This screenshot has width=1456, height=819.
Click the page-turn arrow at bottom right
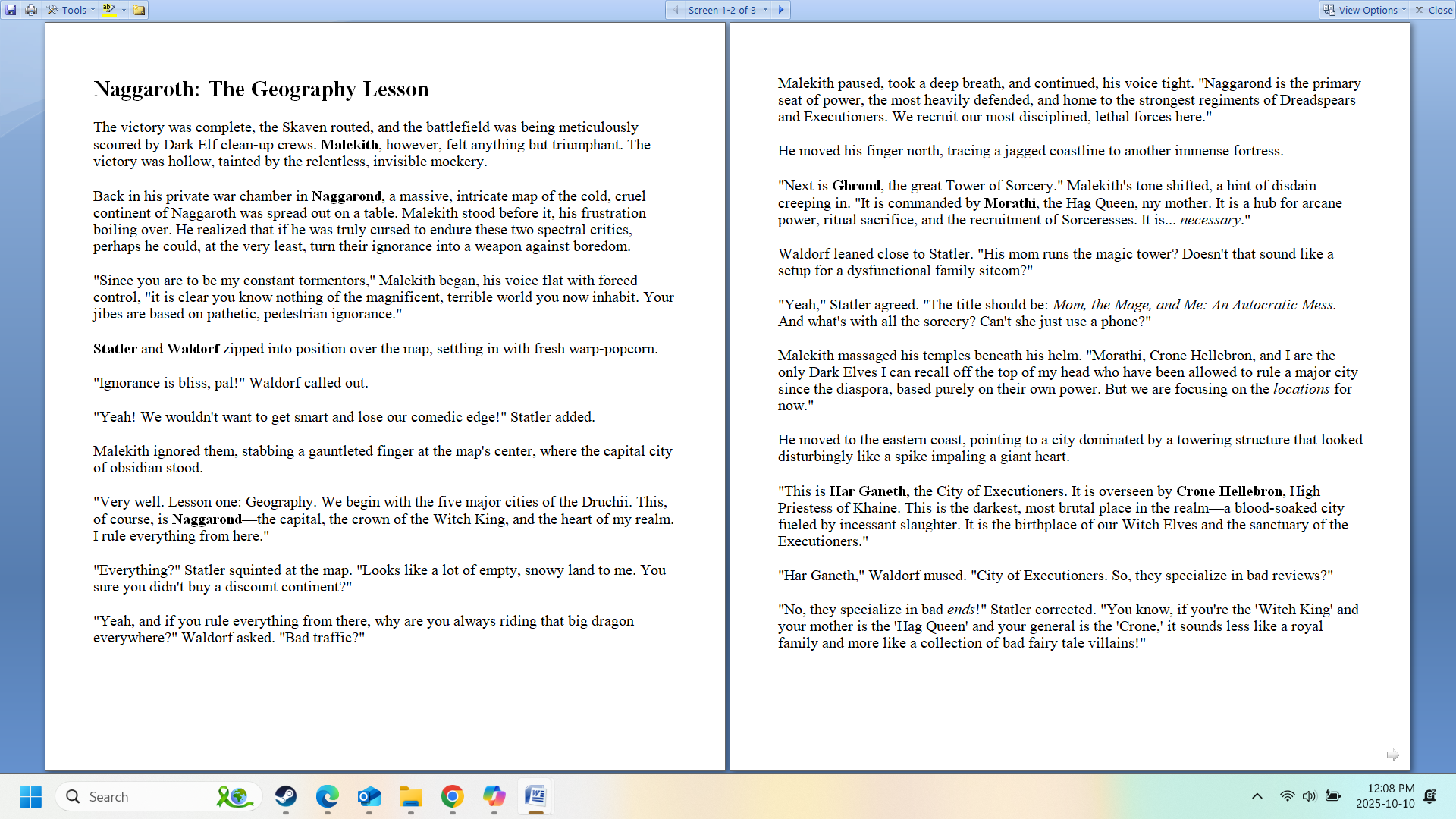[1392, 755]
